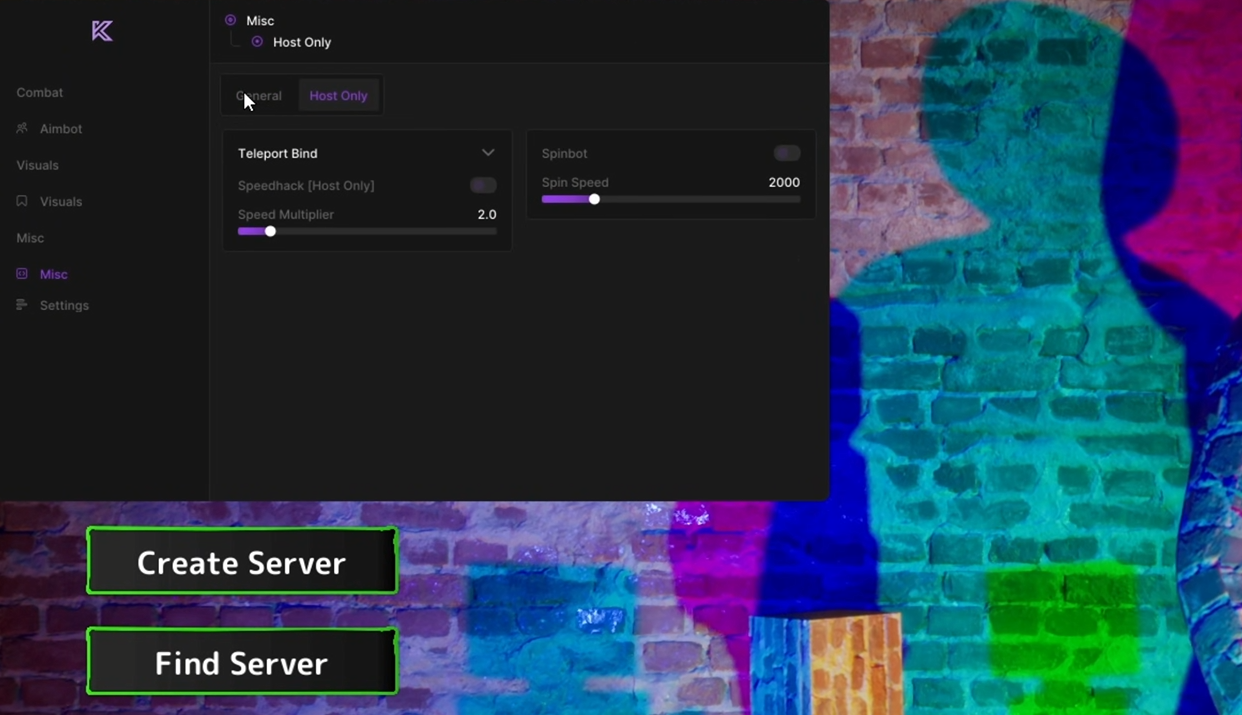Click the Misc breadcrumb label

[x=260, y=21]
